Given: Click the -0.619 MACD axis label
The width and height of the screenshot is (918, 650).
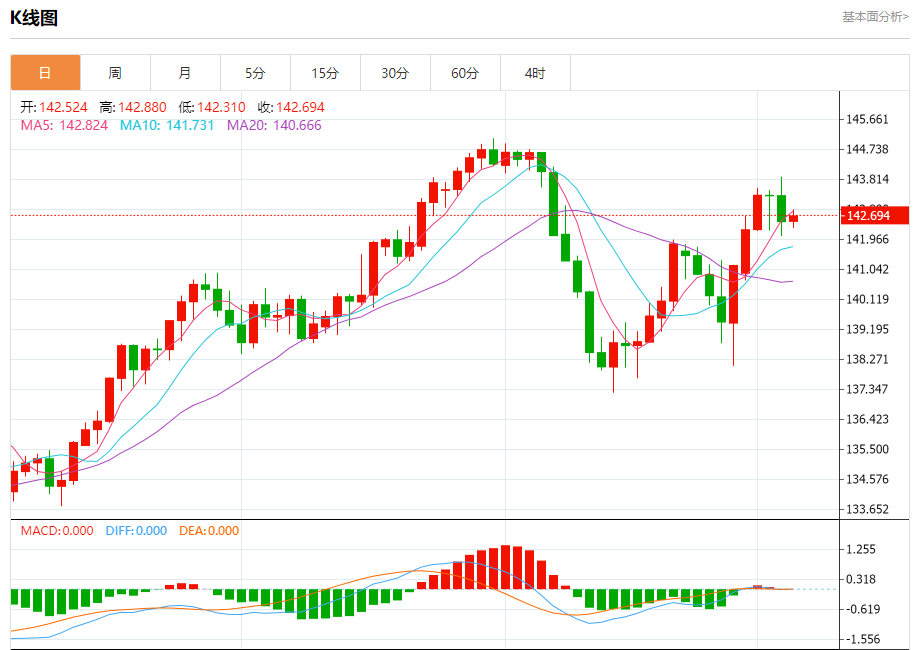Looking at the screenshot, I should [x=861, y=610].
